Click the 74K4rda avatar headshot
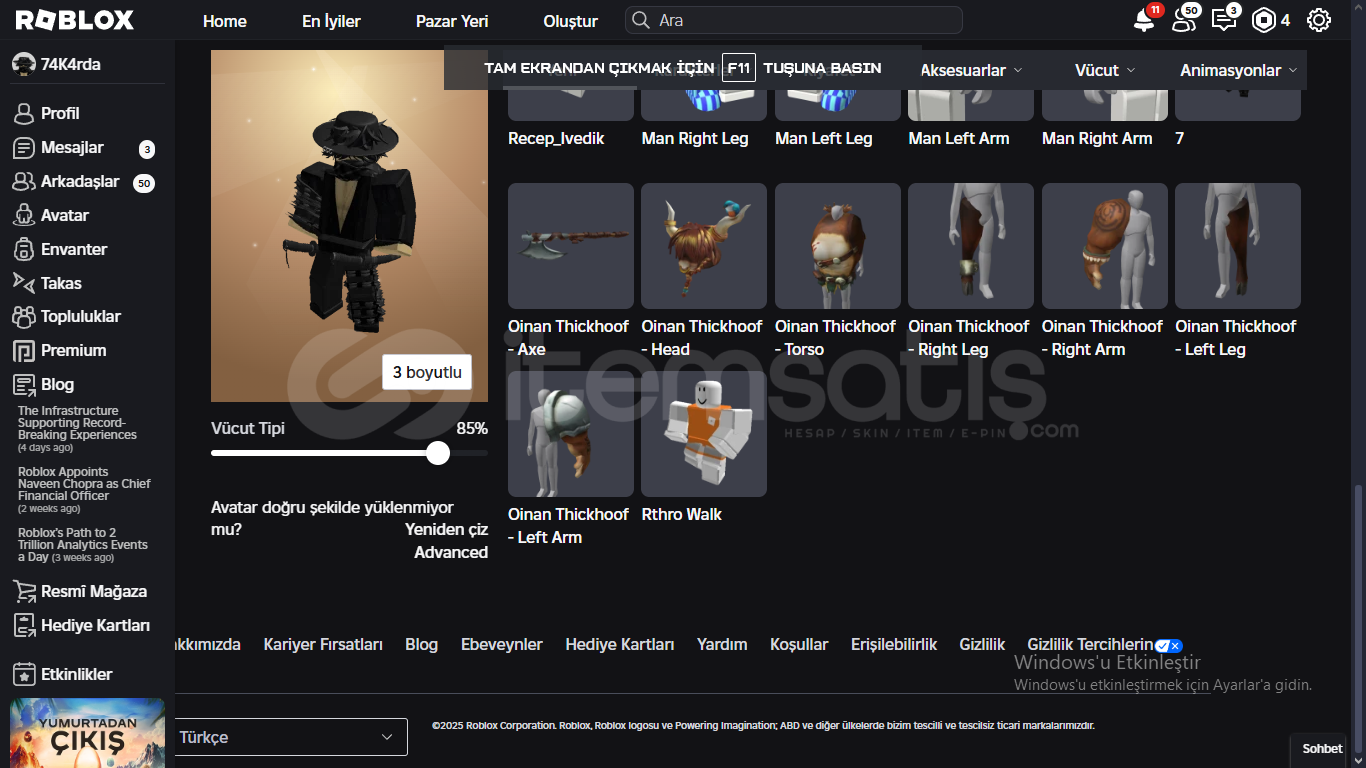The width and height of the screenshot is (1366, 768). click(23, 64)
